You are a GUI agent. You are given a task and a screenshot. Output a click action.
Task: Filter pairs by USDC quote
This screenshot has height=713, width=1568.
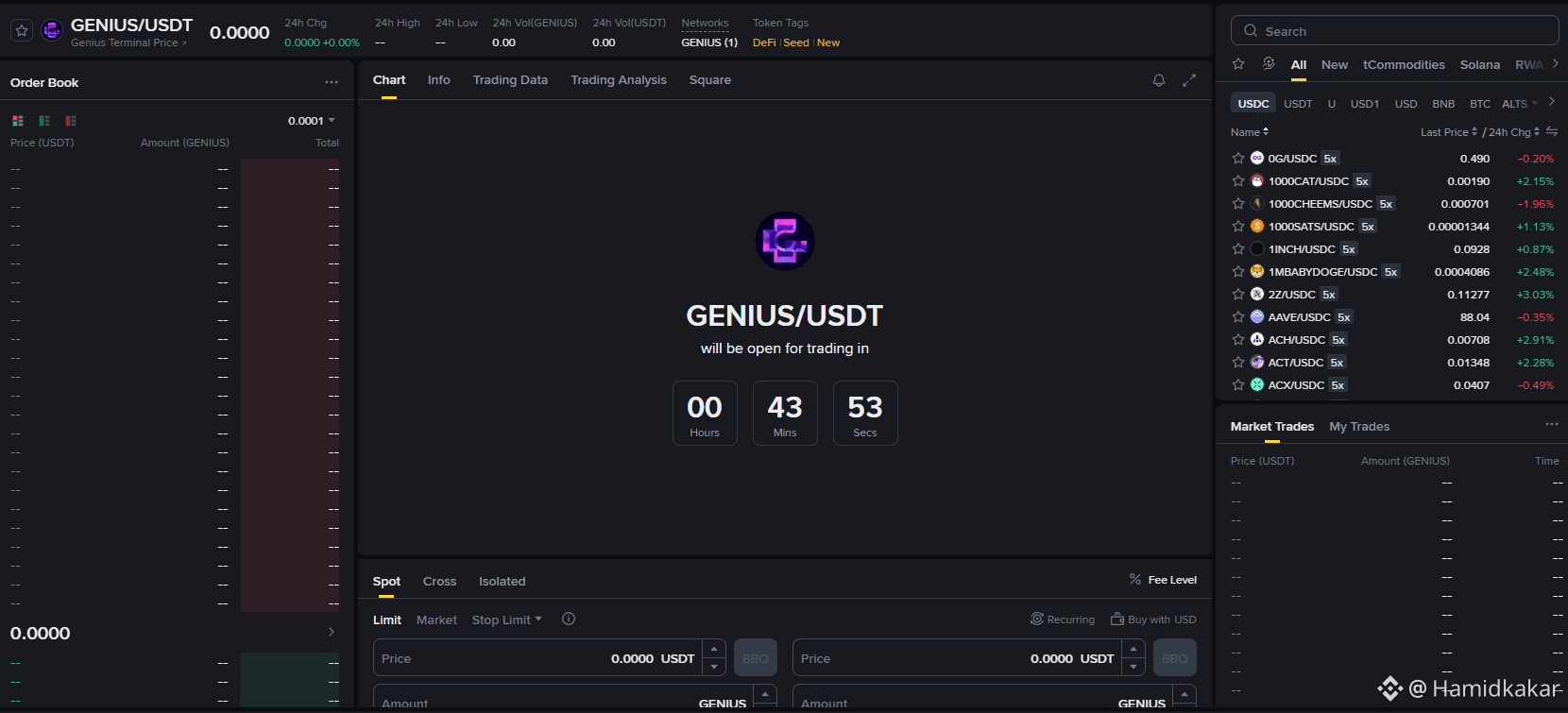pyautogui.click(x=1253, y=103)
